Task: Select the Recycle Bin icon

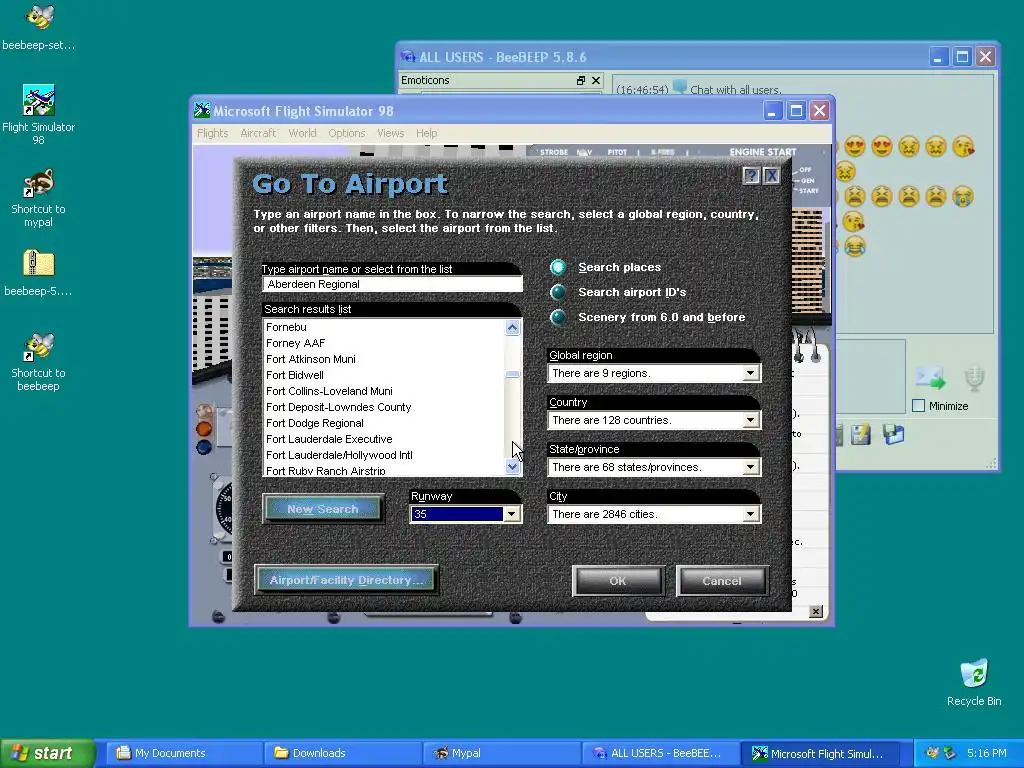Action: [974, 682]
